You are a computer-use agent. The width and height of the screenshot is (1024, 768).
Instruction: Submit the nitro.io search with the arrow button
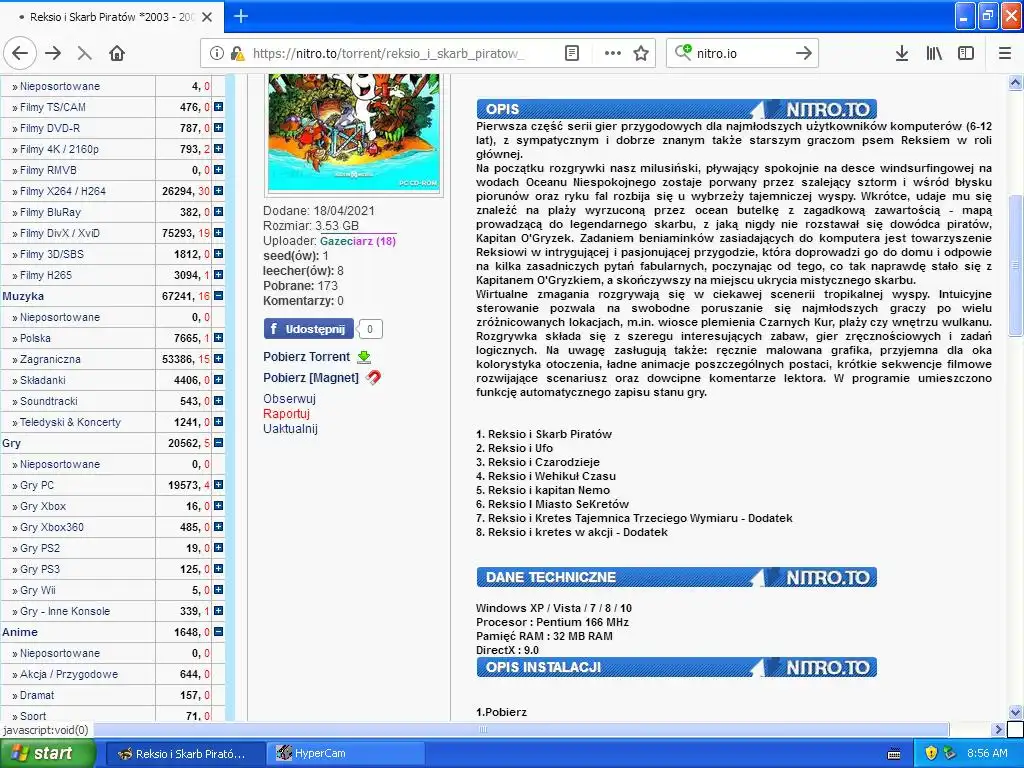804,54
